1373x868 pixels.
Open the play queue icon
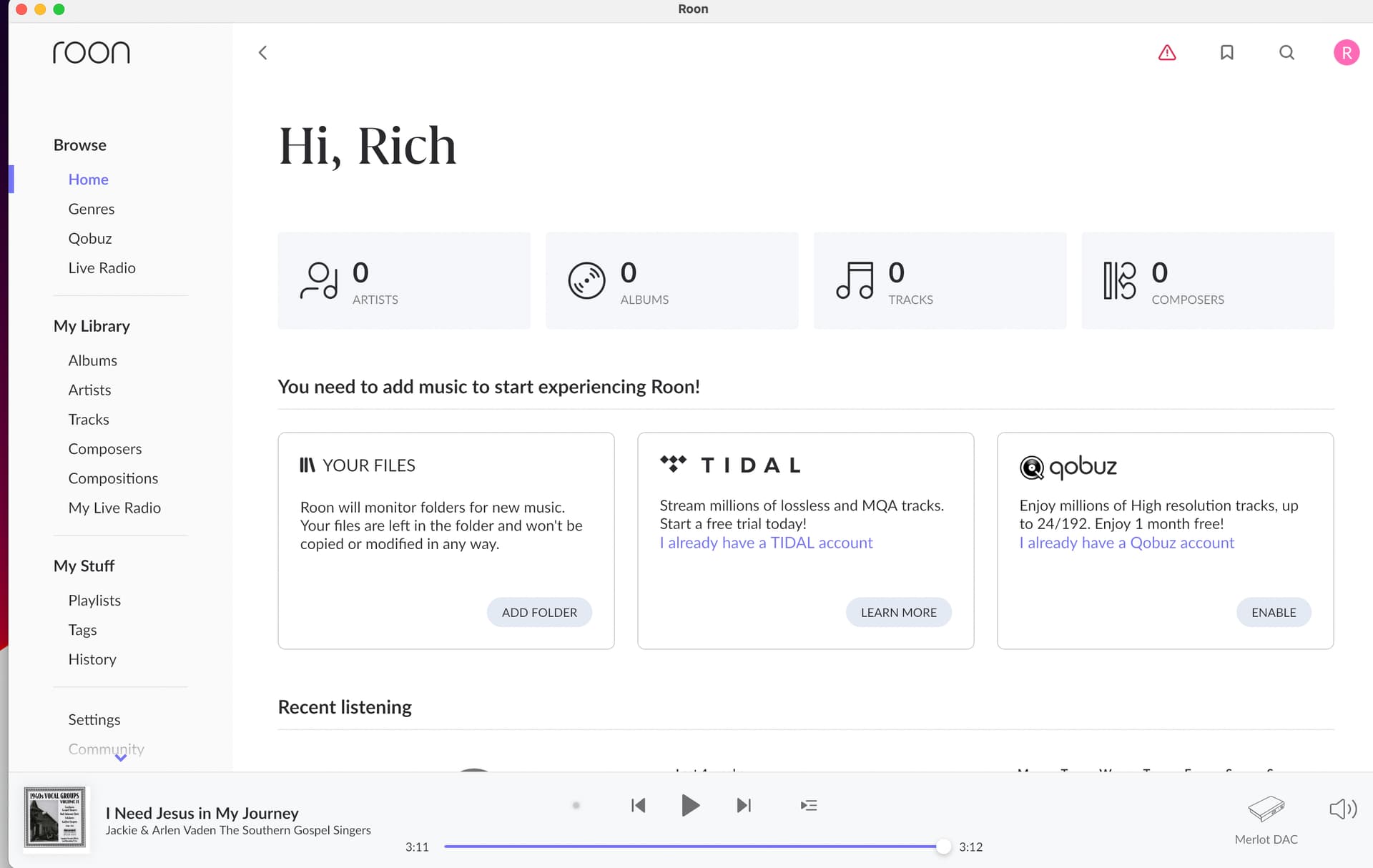click(x=808, y=806)
